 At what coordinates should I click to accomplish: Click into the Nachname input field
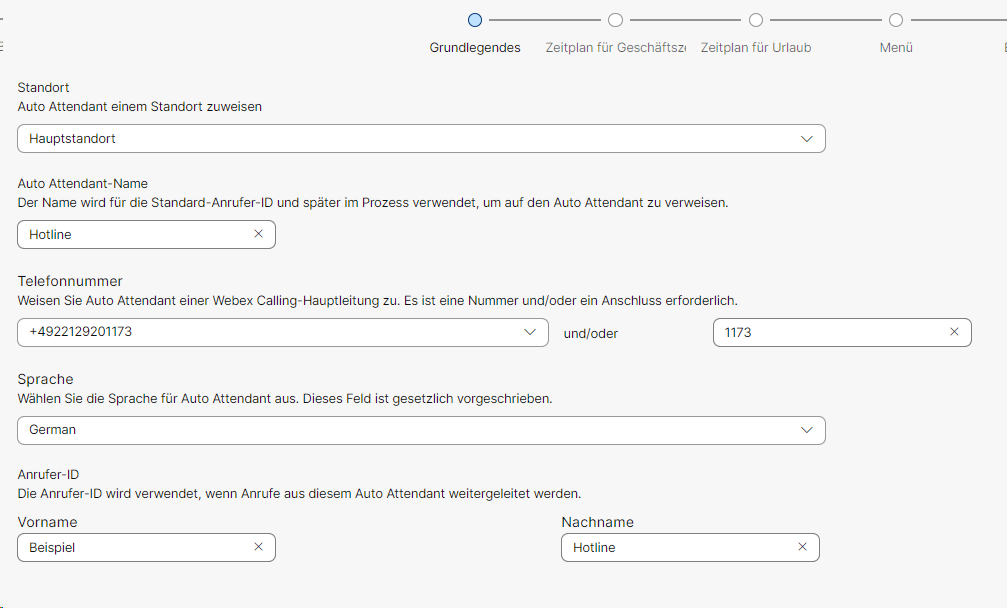pos(675,547)
